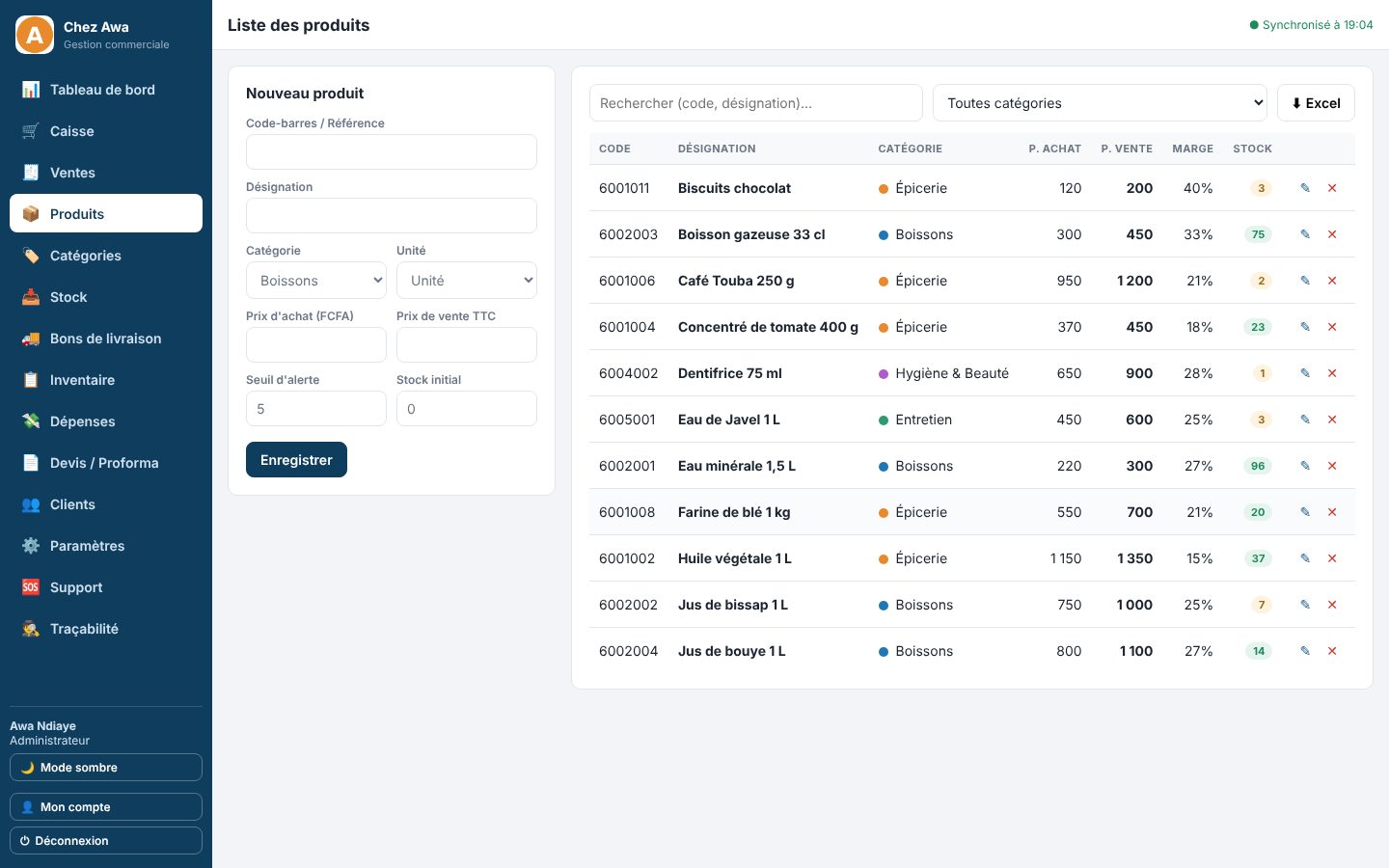The width and height of the screenshot is (1389, 868).
Task: Click the Synchronisé à 19:04 status
Action: click(1311, 25)
